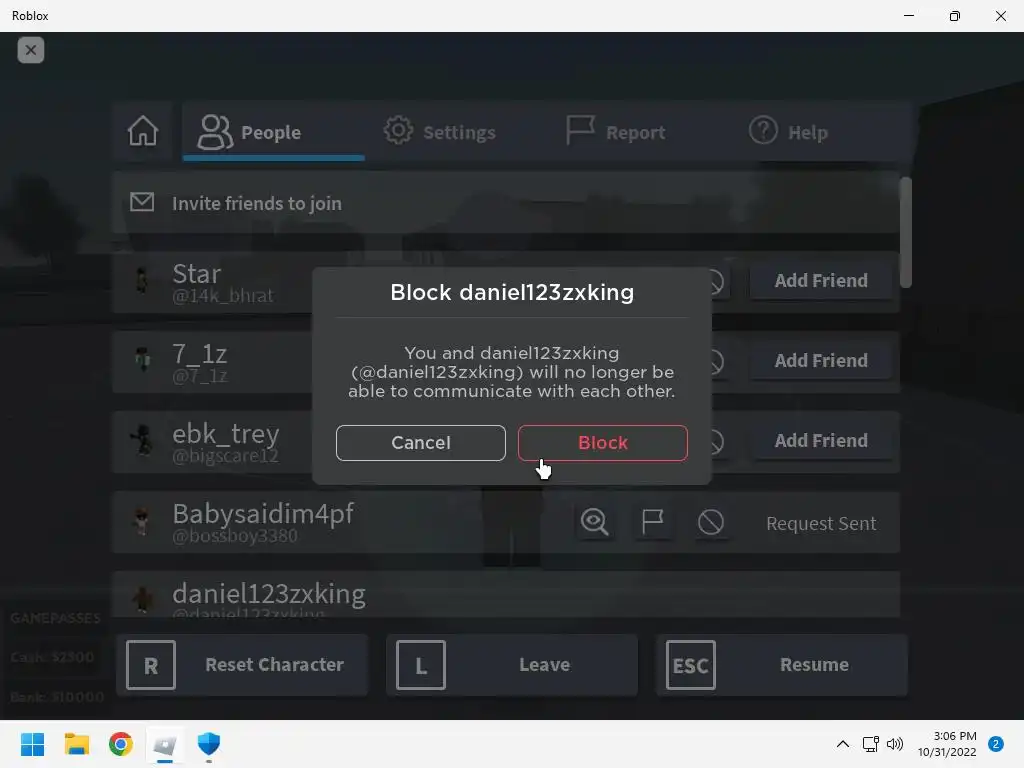Open the volume tray icon
Image resolution: width=1024 pixels, height=768 pixels.
click(895, 744)
